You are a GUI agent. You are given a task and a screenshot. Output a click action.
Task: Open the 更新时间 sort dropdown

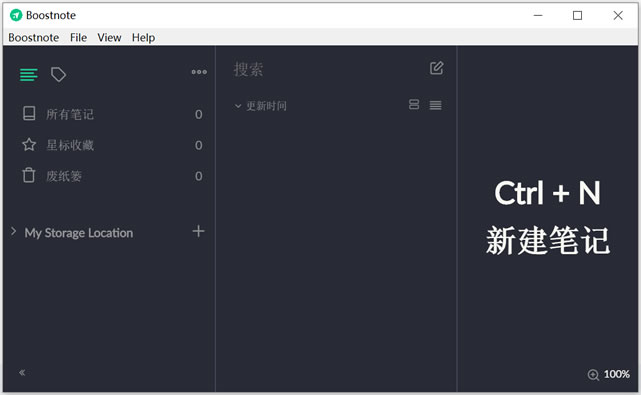point(261,106)
